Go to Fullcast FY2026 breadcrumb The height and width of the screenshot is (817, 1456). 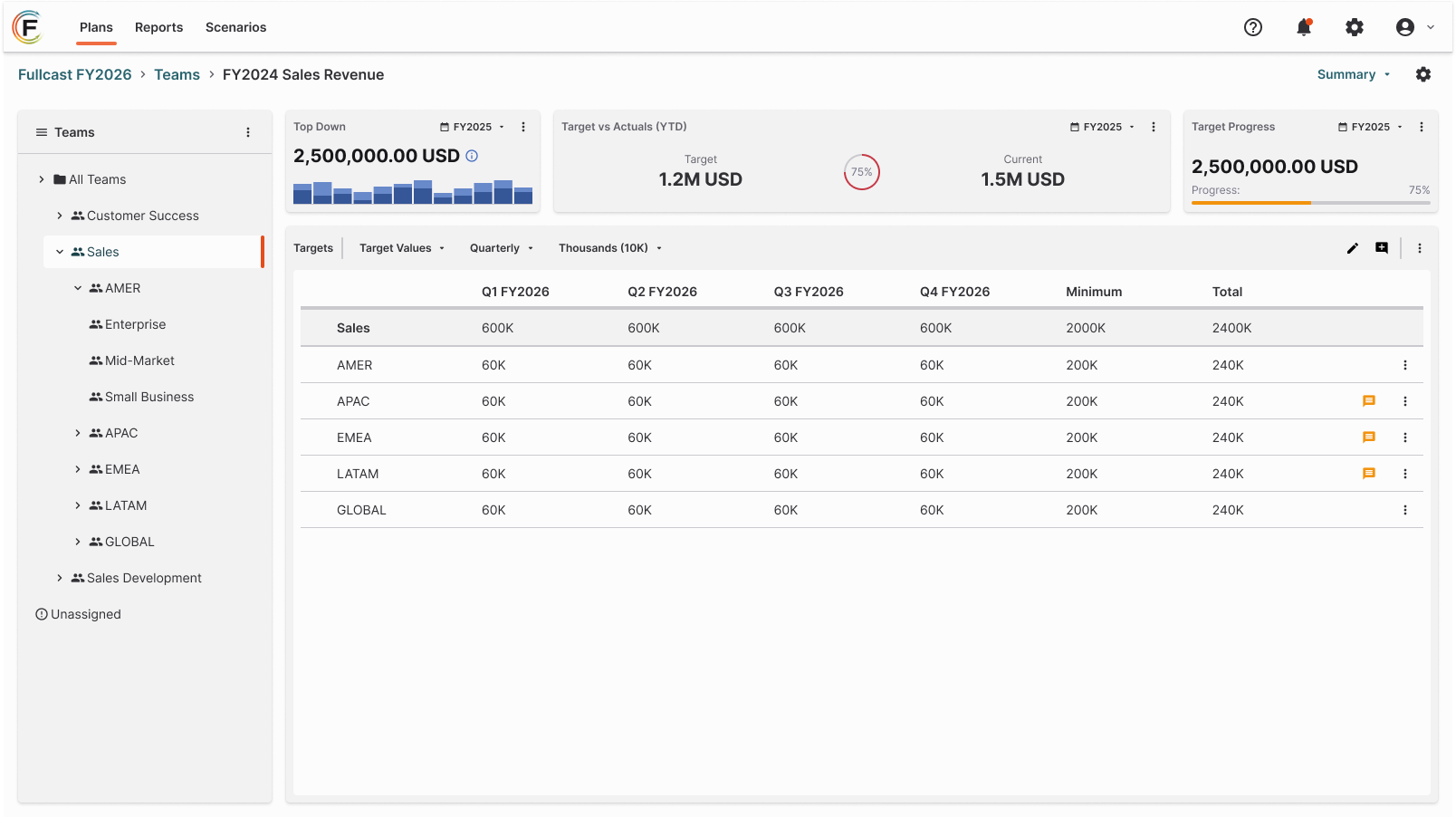[x=75, y=74]
